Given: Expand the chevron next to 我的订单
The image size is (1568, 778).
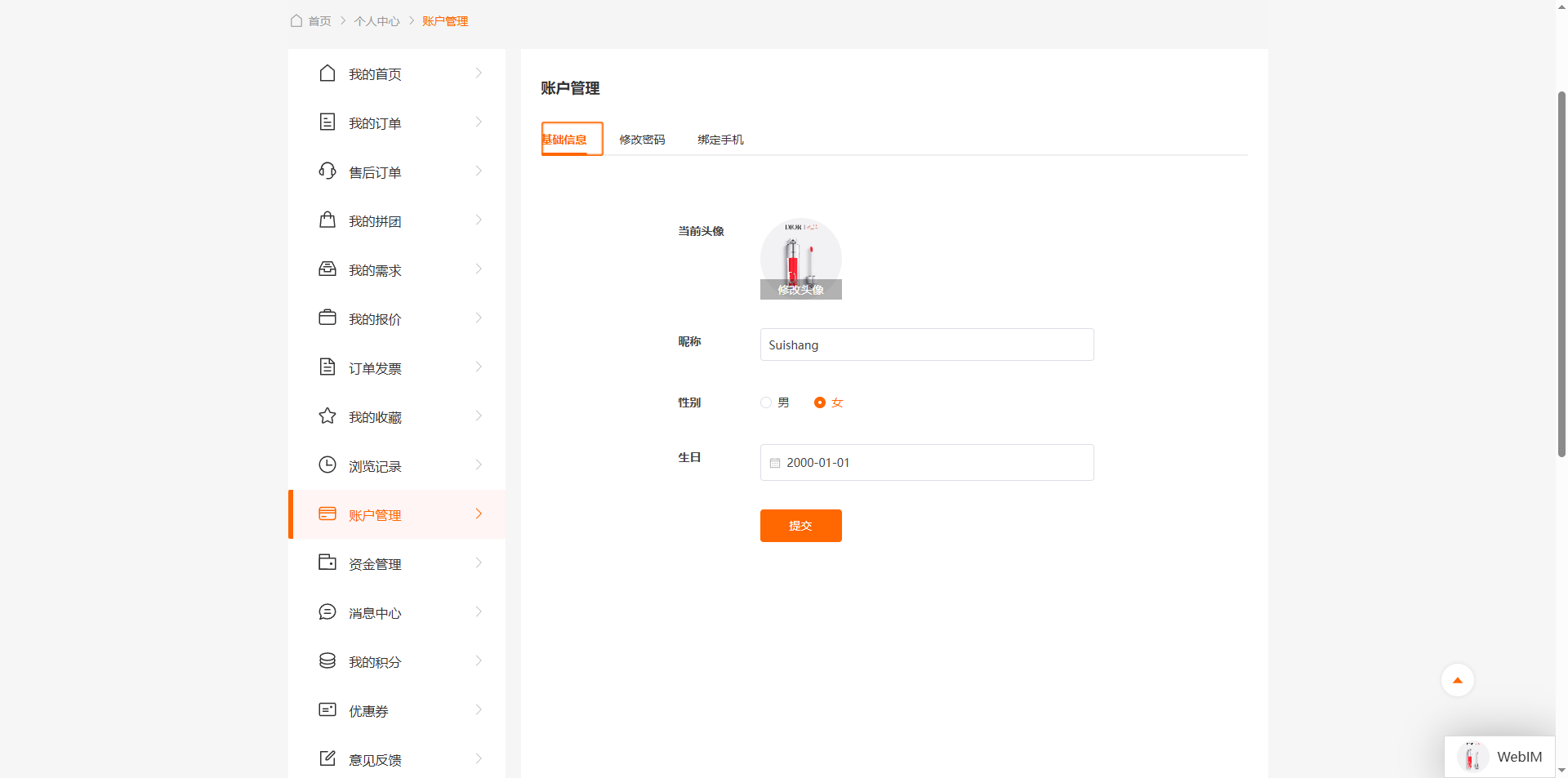Looking at the screenshot, I should click(479, 122).
